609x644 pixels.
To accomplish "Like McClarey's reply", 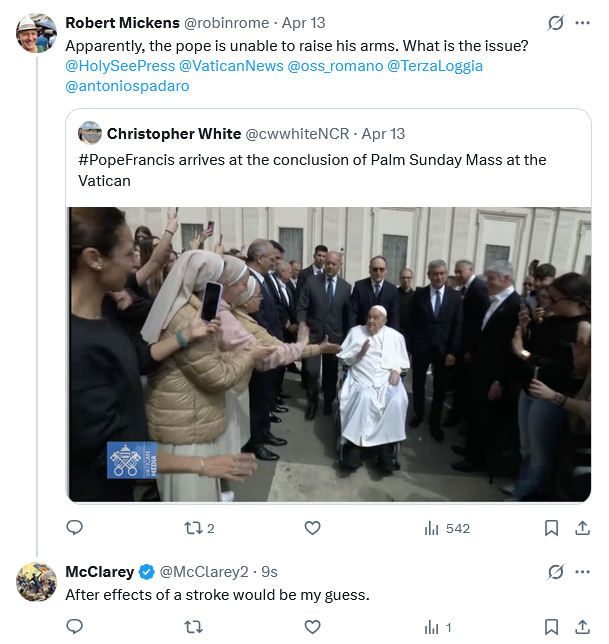I will coord(312,627).
